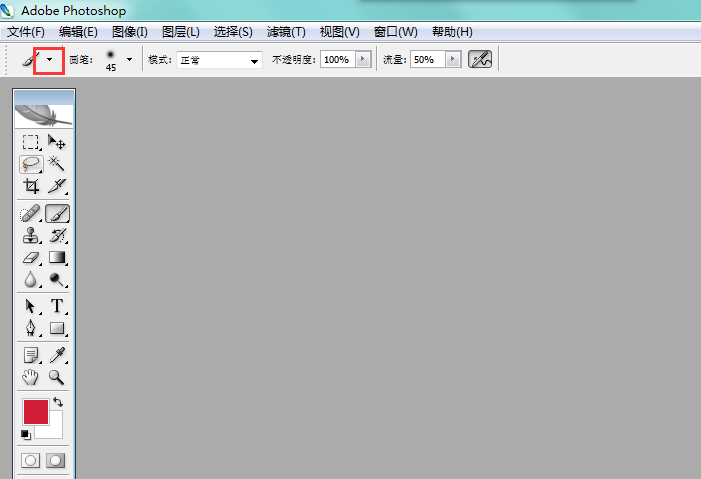
Task: Select the Hand tool
Action: pyautogui.click(x=31, y=377)
